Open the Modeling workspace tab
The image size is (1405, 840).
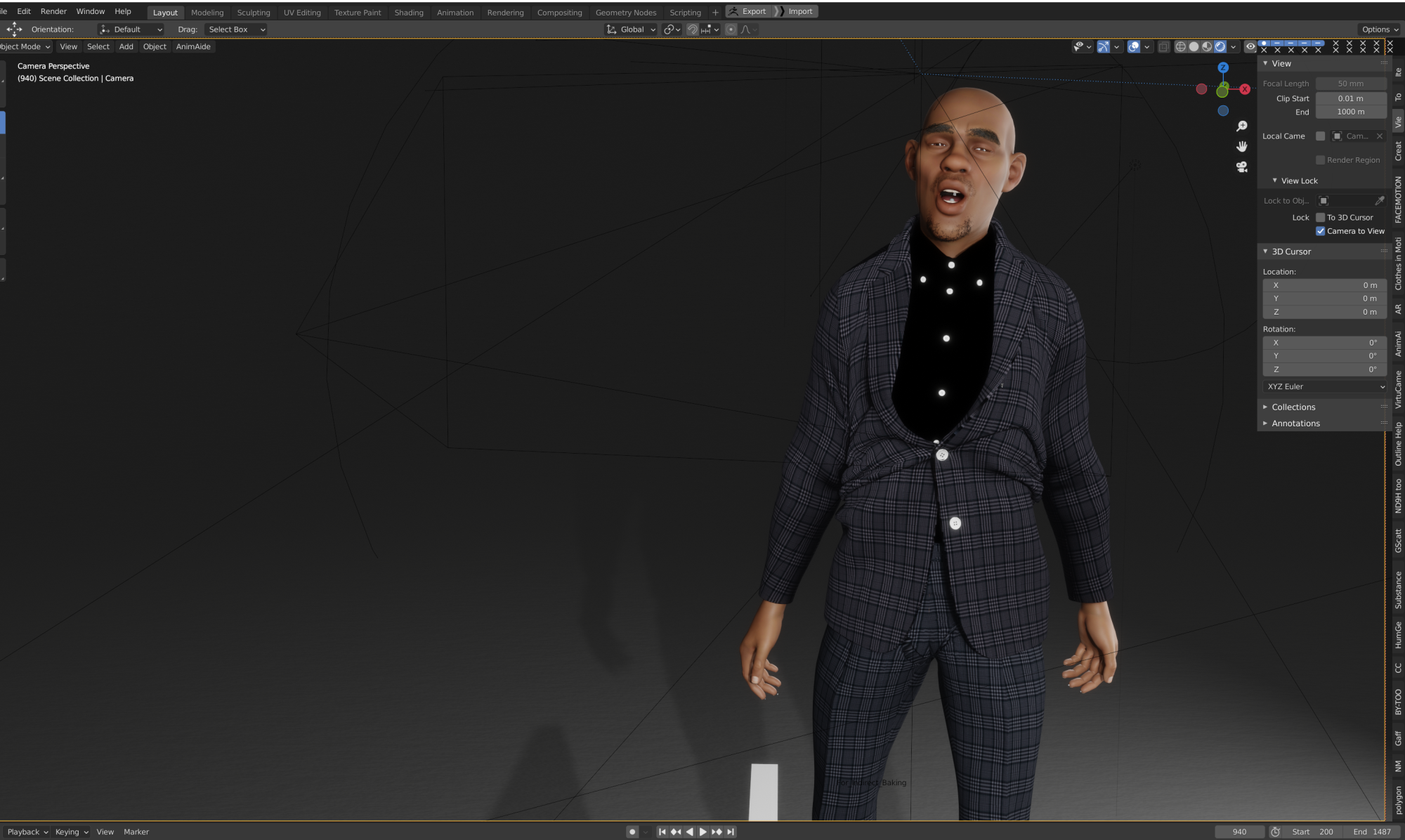pyautogui.click(x=207, y=13)
